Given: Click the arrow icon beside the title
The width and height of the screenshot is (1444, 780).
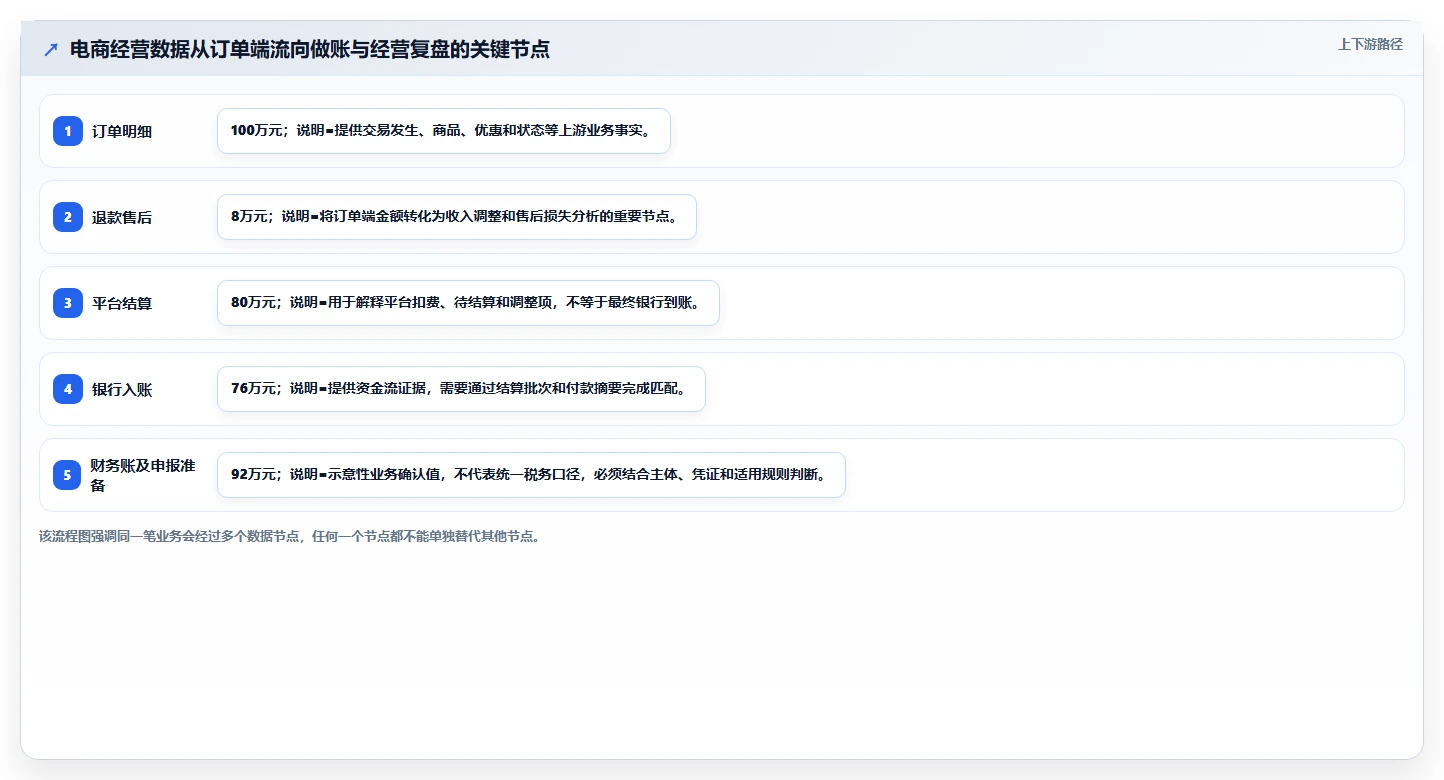Looking at the screenshot, I should (51, 49).
